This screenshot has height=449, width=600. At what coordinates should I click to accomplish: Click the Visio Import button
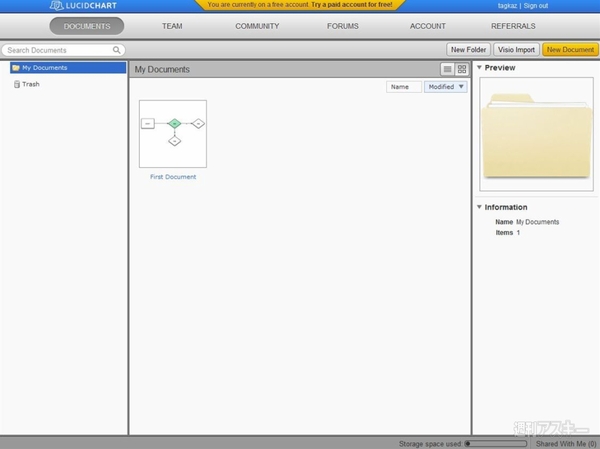[516, 50]
